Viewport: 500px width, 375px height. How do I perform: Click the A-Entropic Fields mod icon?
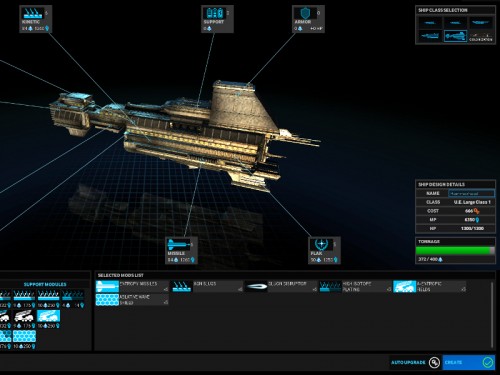point(404,286)
